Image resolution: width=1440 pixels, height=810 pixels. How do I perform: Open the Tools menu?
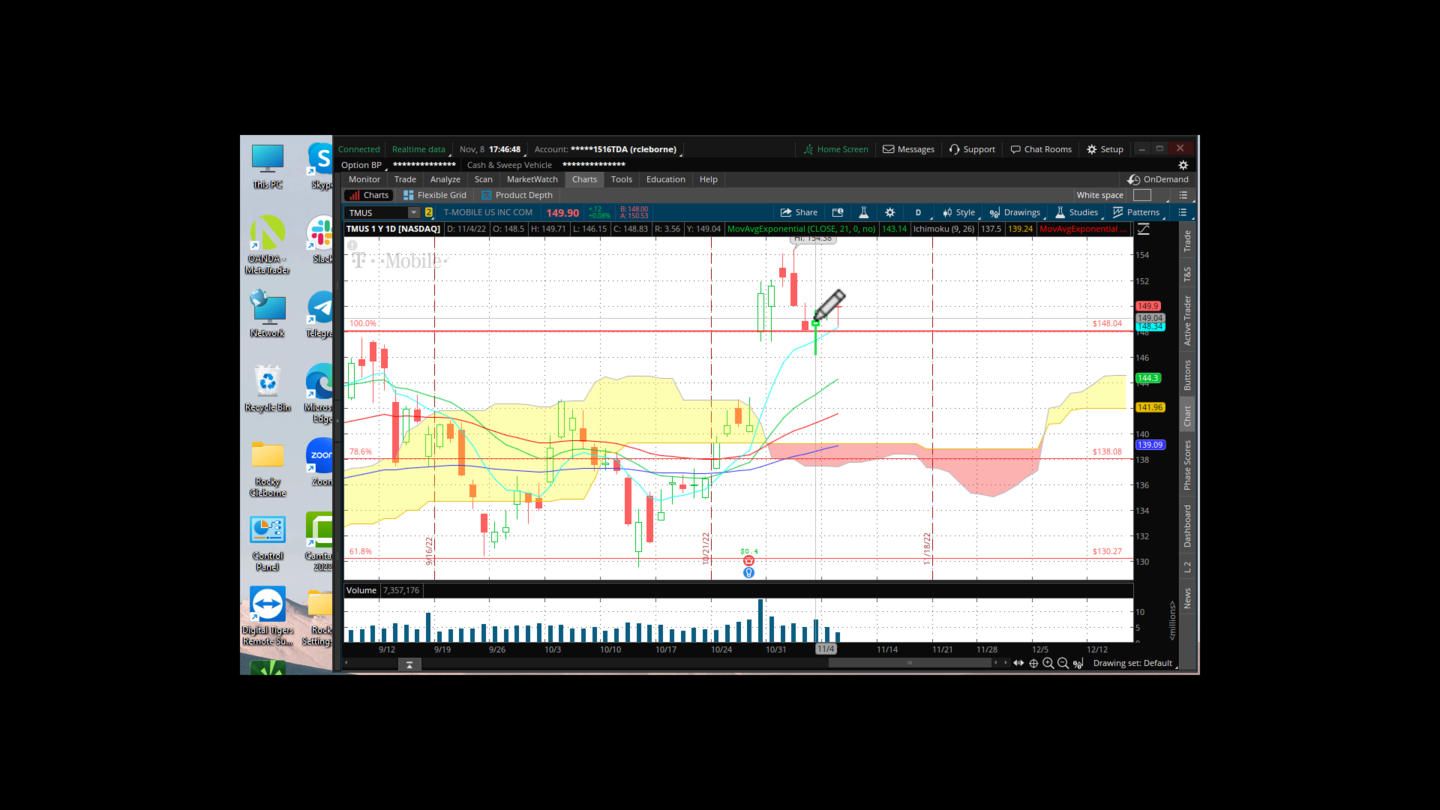click(x=621, y=179)
